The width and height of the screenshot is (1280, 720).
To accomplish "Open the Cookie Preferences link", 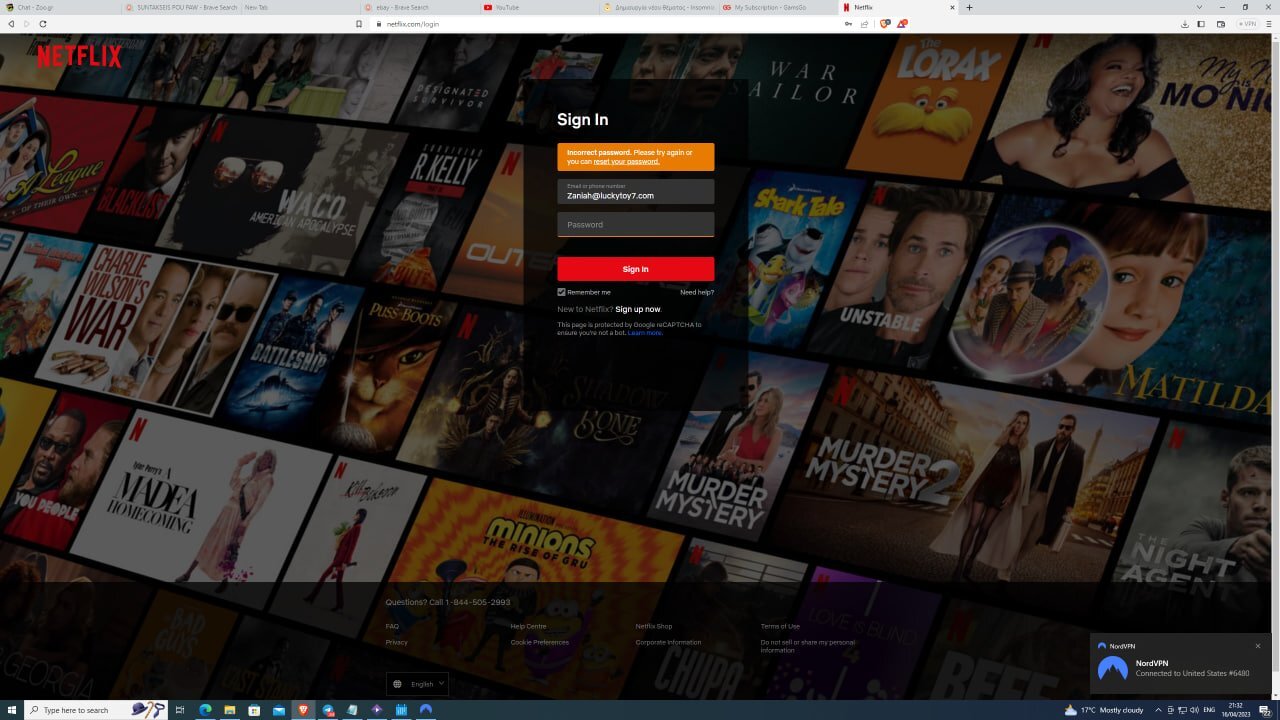I will click(539, 642).
